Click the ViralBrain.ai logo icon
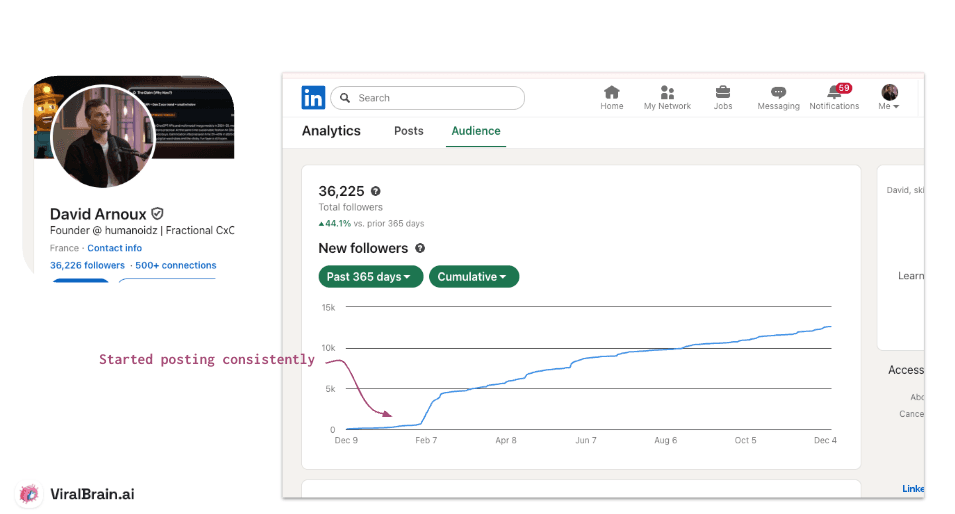Image resolution: width=955 pixels, height=514 pixels. click(29, 493)
